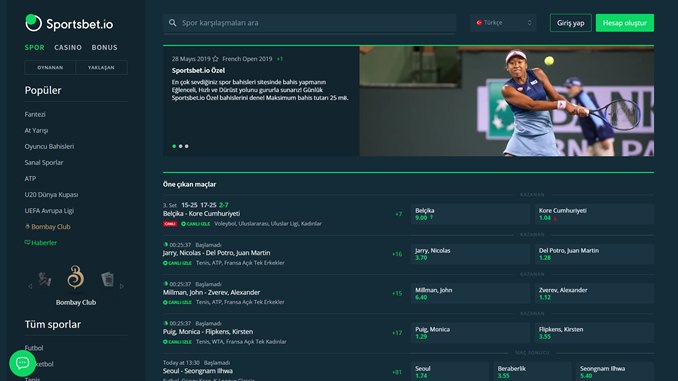This screenshot has height=381, width=678.
Task: Open Sanal Sporlar category
Action: tap(44, 162)
